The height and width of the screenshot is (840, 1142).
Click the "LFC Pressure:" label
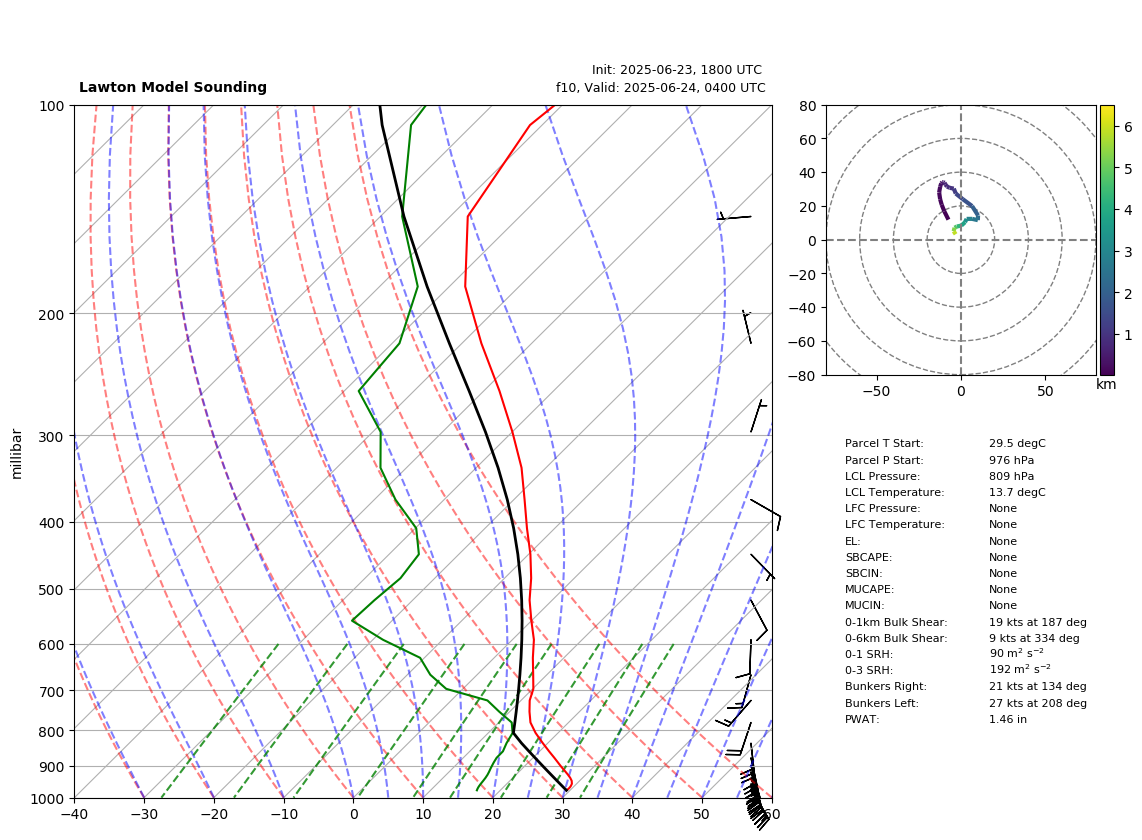883,509
